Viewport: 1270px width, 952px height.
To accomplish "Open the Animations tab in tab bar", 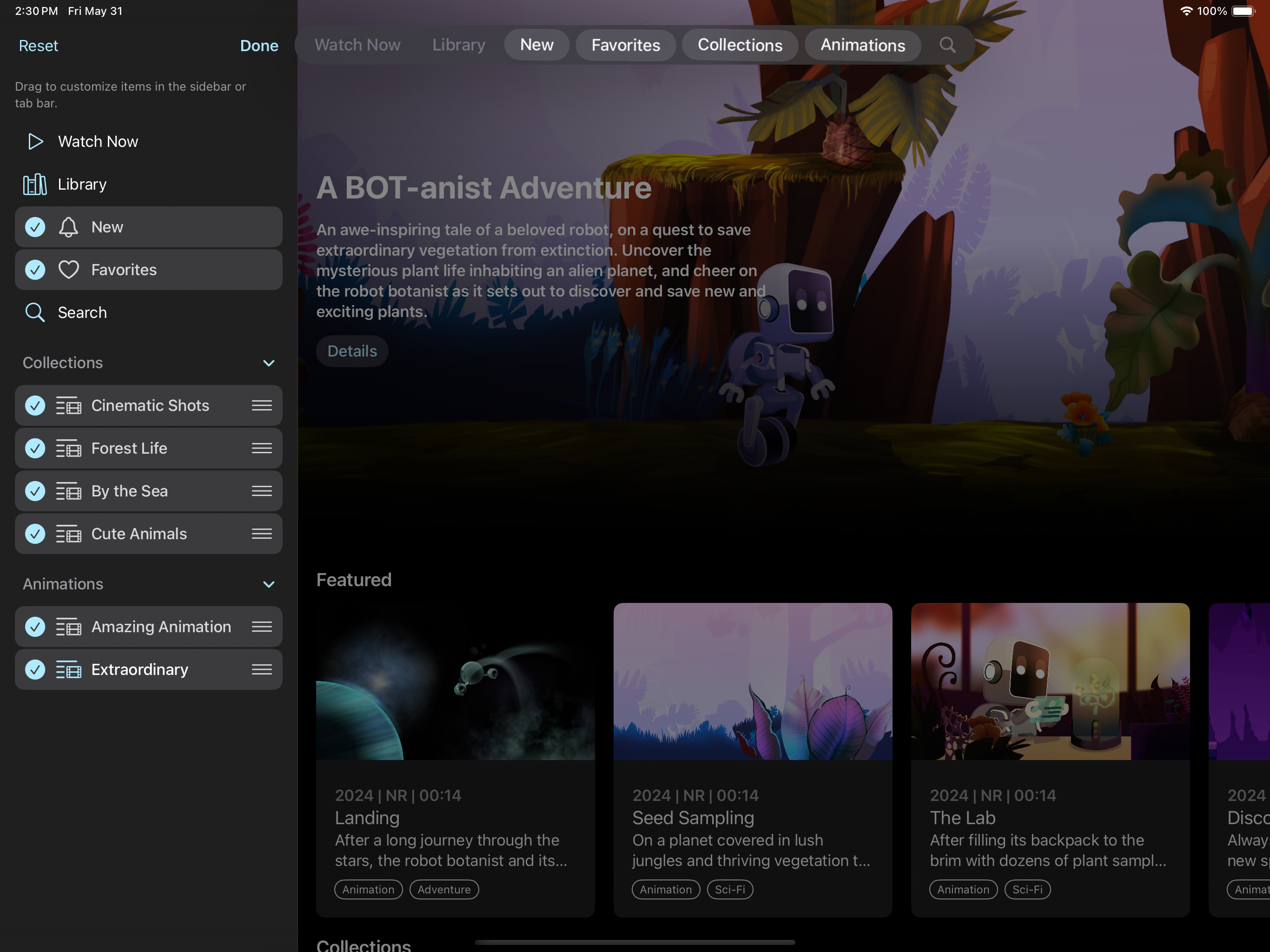I will tap(862, 45).
